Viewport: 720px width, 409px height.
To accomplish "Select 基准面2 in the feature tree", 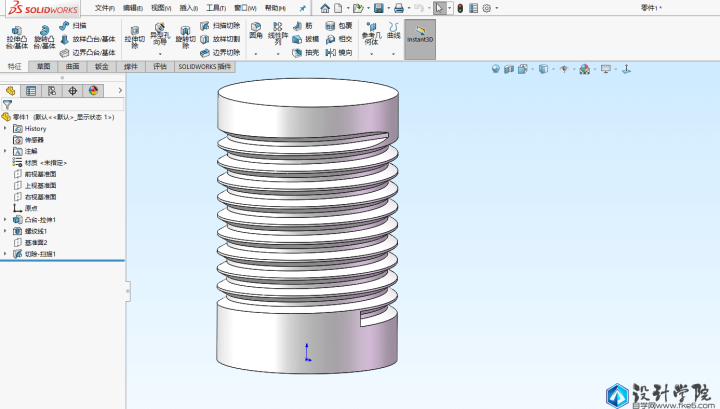I will pyautogui.click(x=35, y=242).
